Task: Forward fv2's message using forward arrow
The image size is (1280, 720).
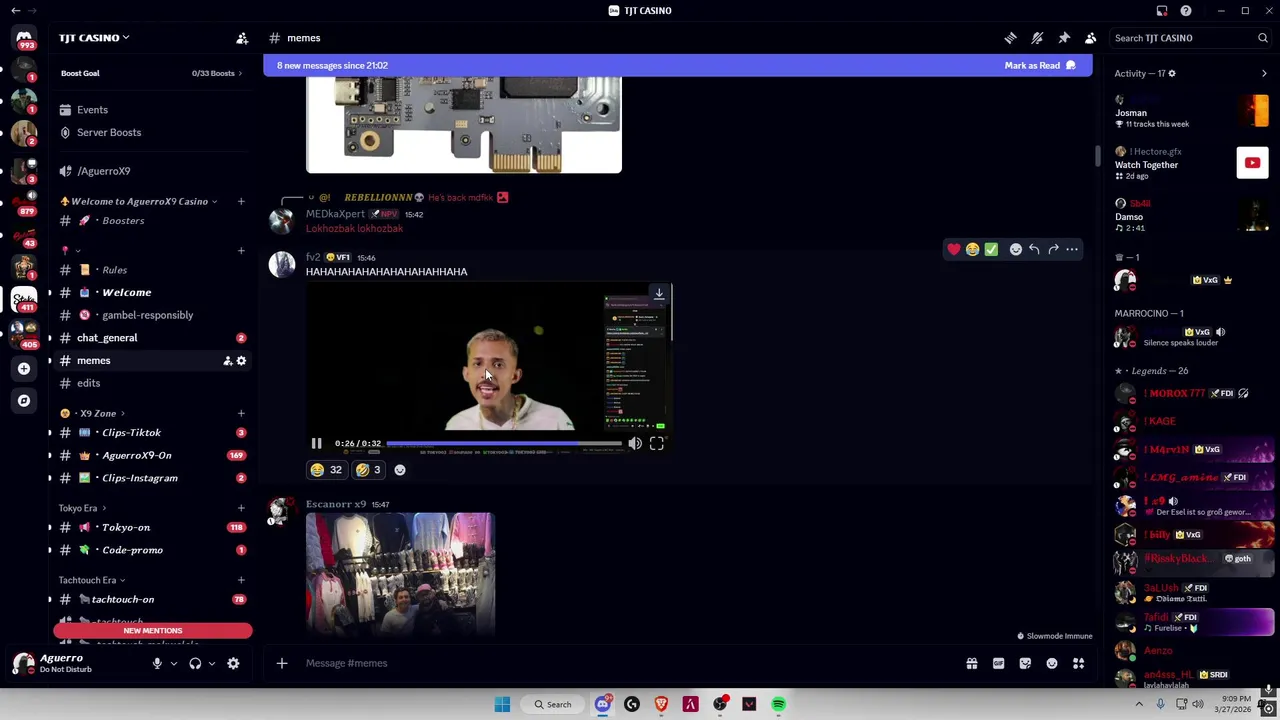Action: point(1053,249)
